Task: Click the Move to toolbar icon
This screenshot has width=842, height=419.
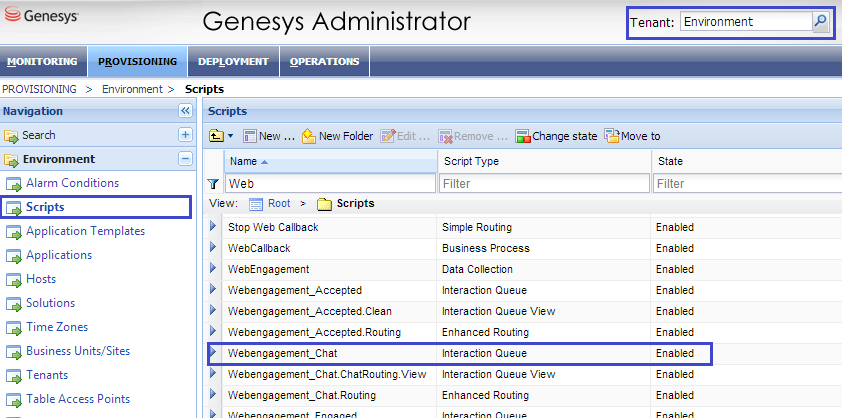Action: pyautogui.click(x=612, y=136)
